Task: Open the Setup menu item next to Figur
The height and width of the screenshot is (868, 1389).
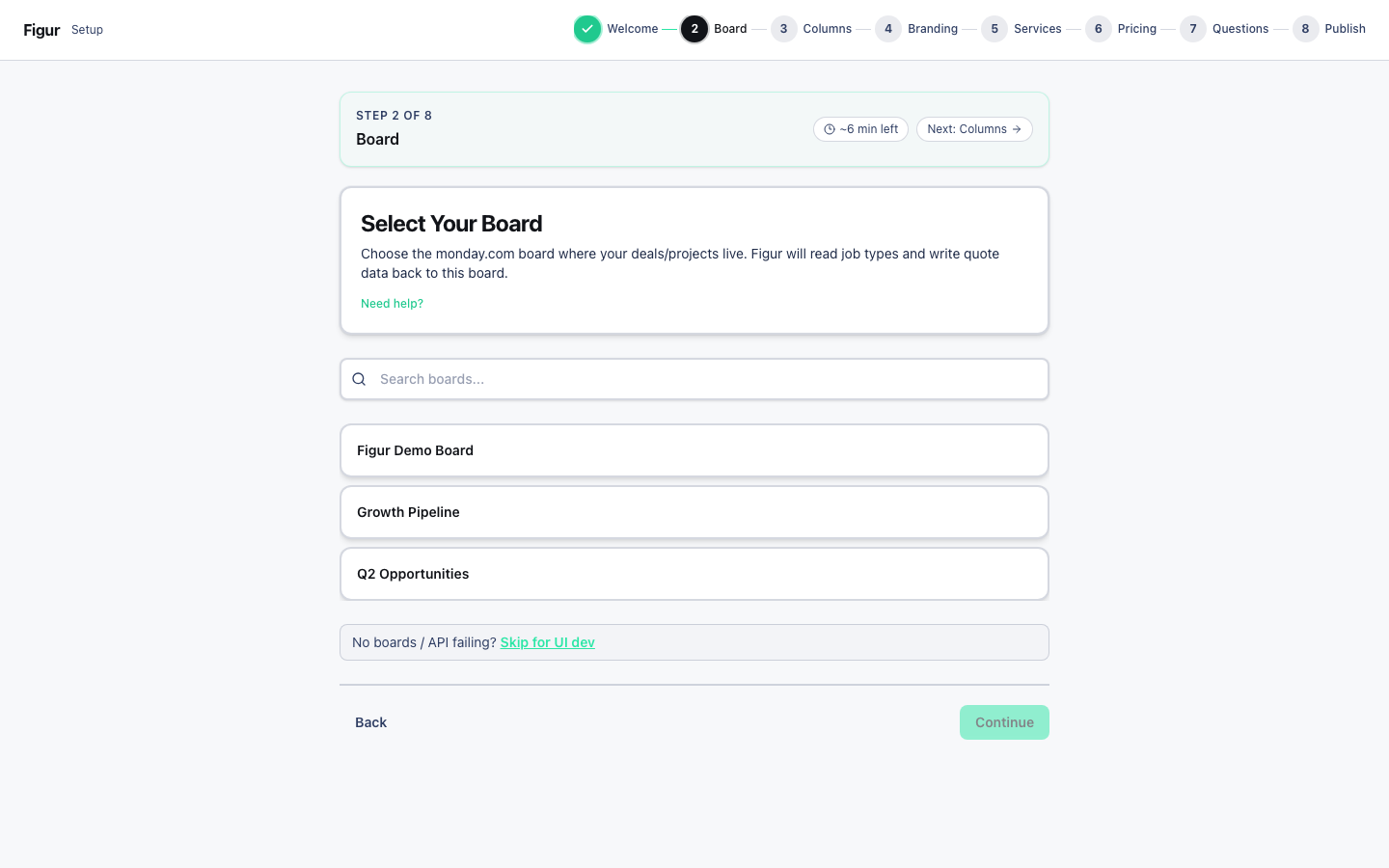Action: (87, 30)
